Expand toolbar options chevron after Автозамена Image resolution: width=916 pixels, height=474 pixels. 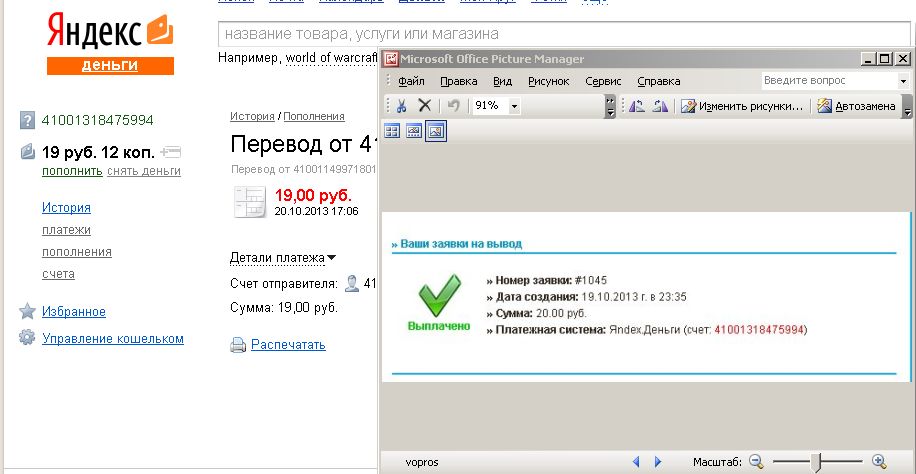[907, 106]
